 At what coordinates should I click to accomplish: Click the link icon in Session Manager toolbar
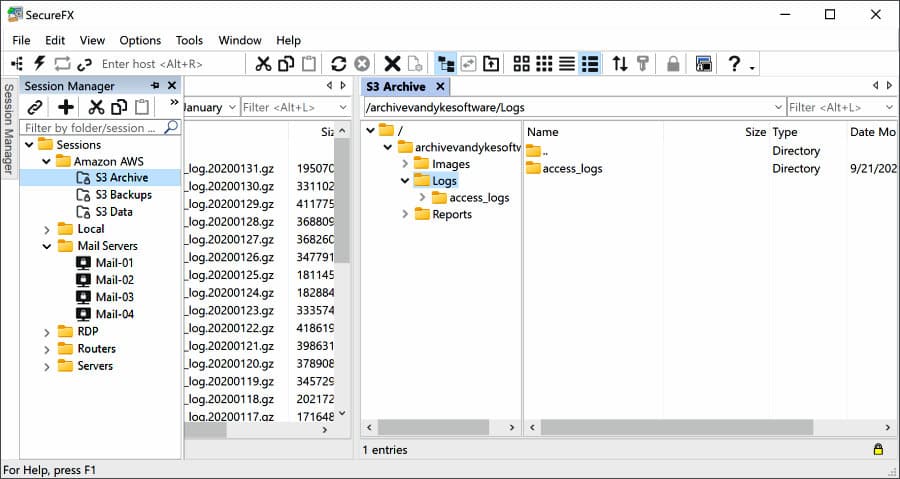click(35, 107)
